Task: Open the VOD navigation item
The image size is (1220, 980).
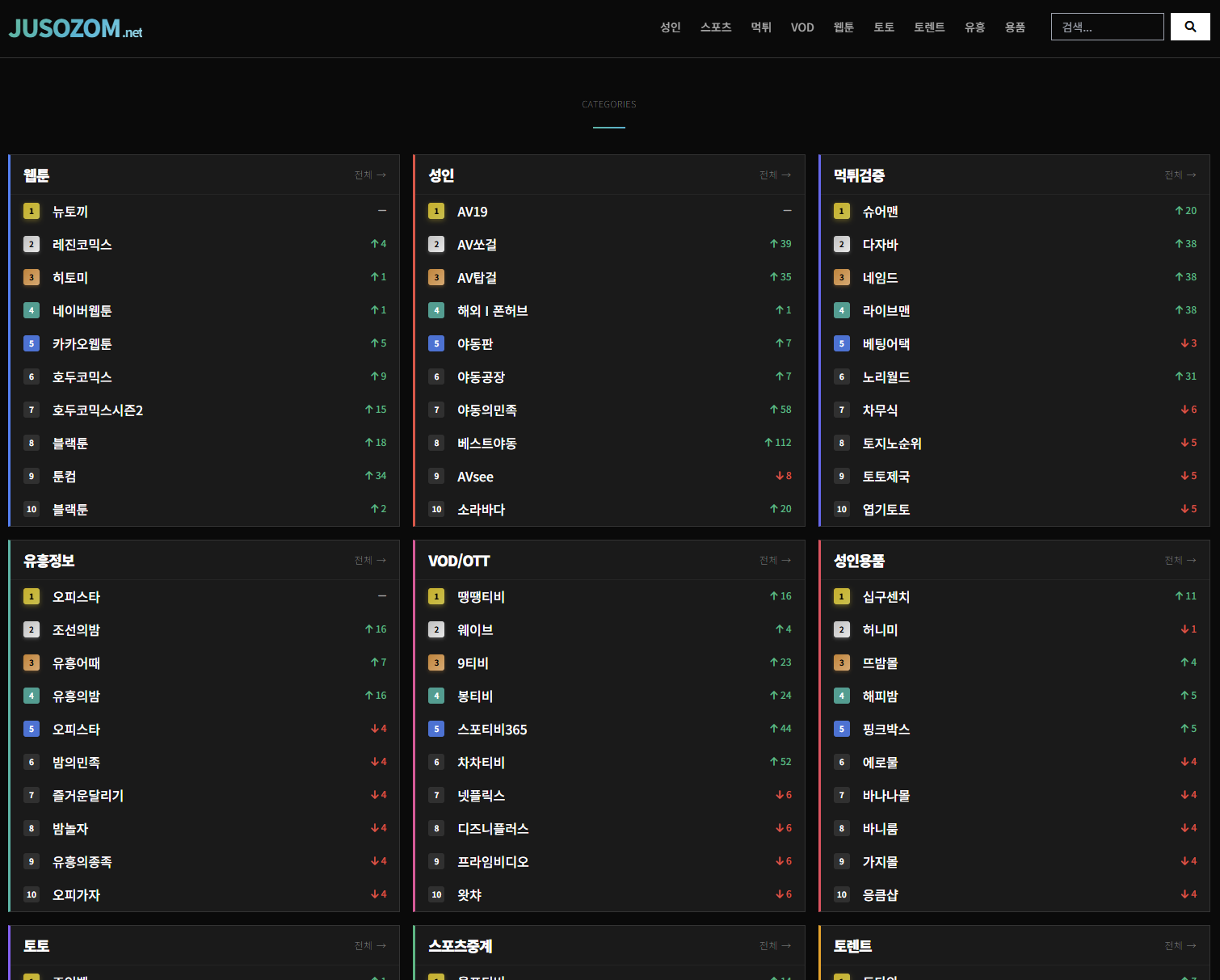Action: tap(802, 27)
